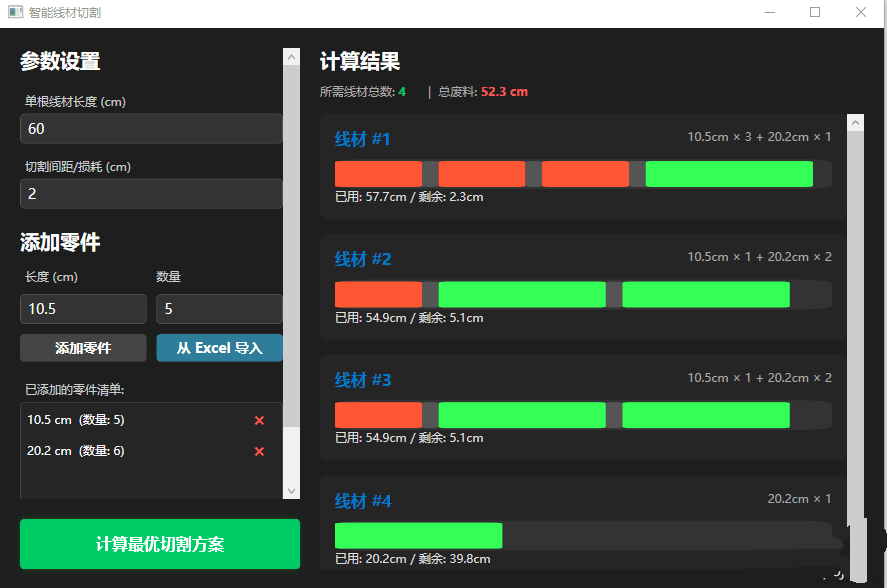
Task: Remove the 20.2 cm part with red X
Action: pos(259,452)
